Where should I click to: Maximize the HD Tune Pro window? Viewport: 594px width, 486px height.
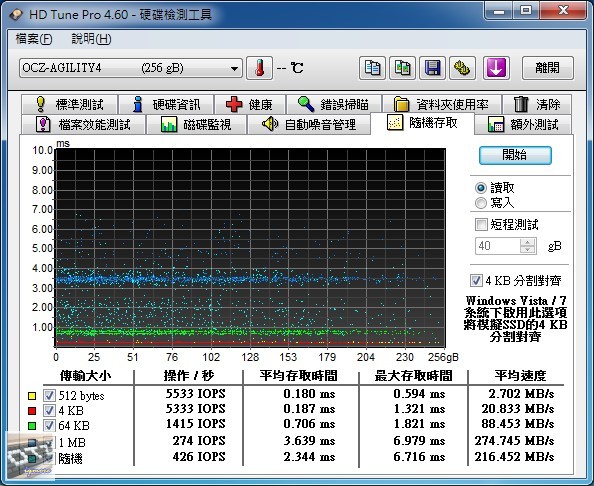pos(526,11)
